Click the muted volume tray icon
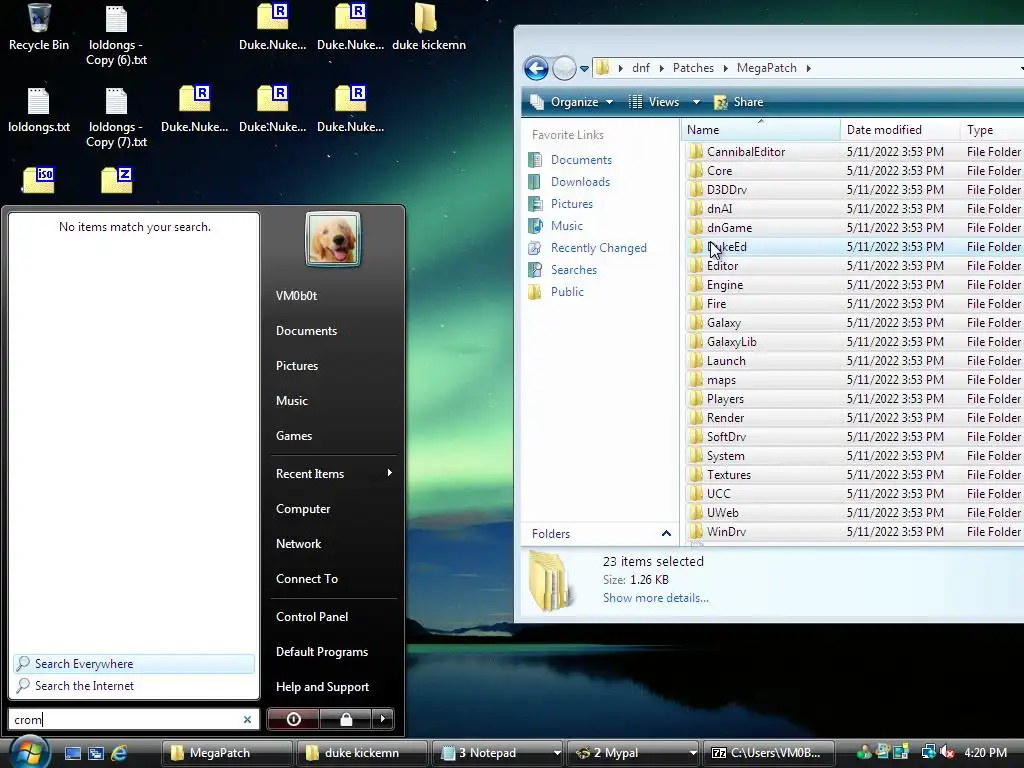This screenshot has height=768, width=1024. click(947, 753)
